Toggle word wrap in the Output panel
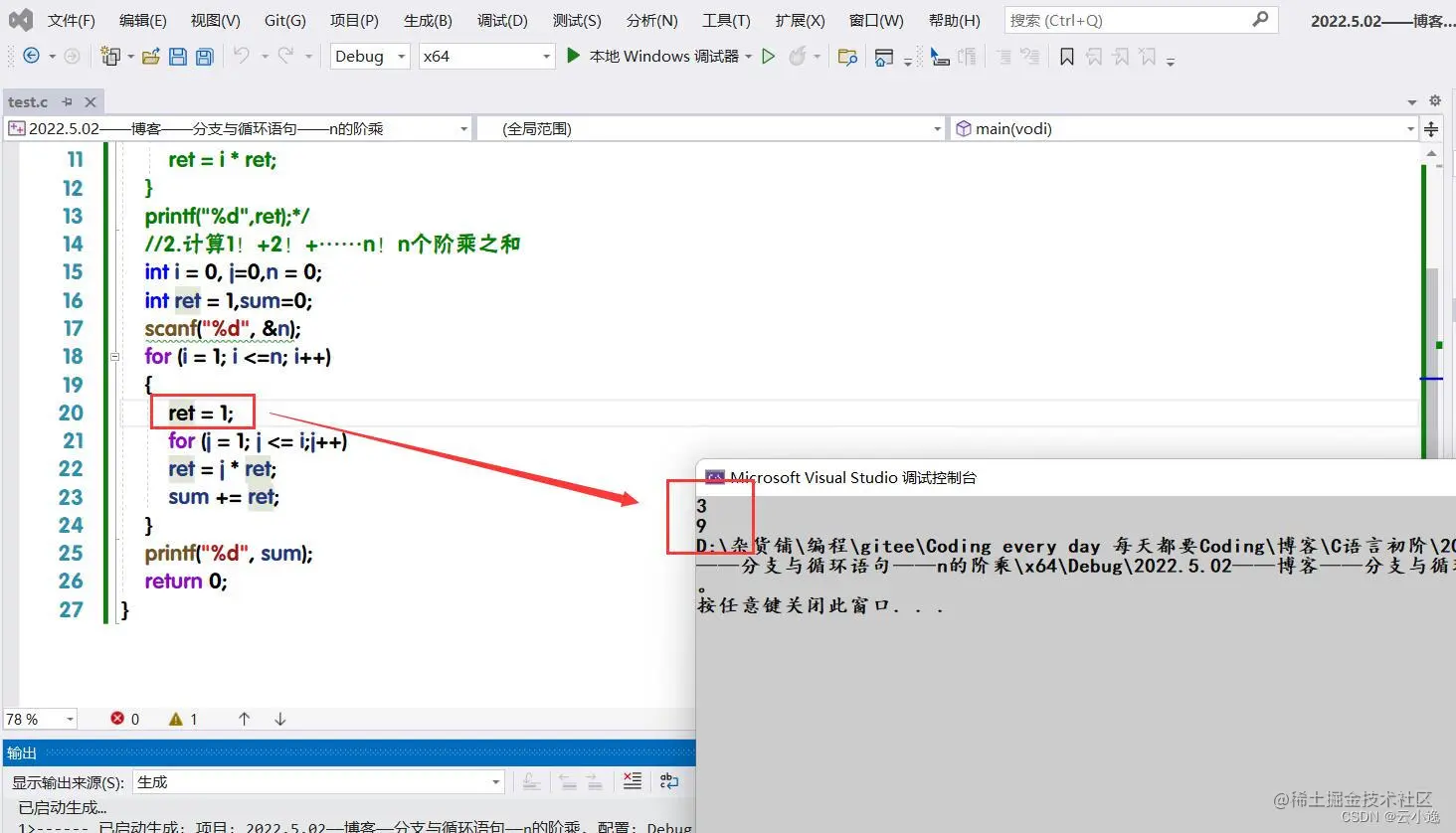The width and height of the screenshot is (1456, 833). (669, 781)
